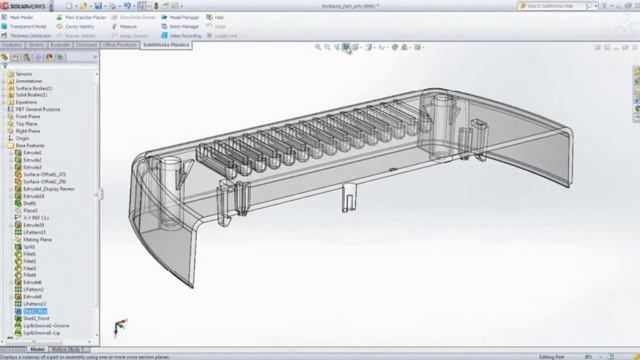Open the New document dropdown arrow
This screenshot has width=640, height=360.
[x=76, y=7]
